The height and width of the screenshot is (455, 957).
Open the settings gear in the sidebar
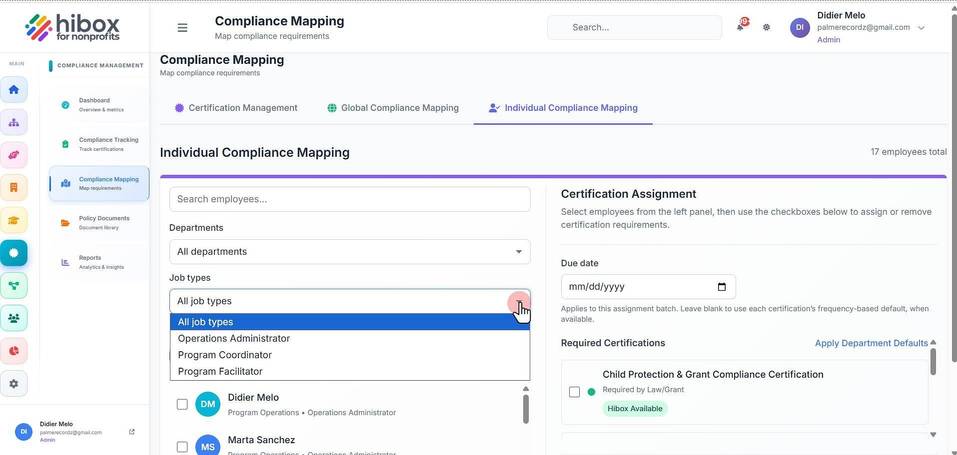(13, 384)
